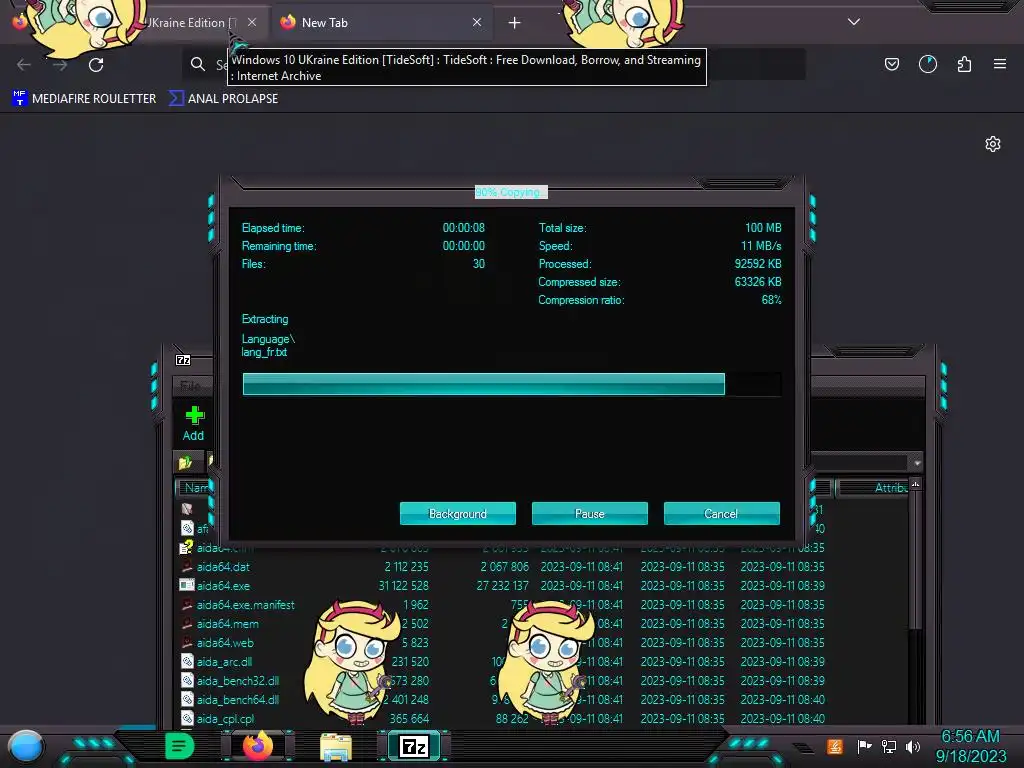Click the 68% compression ratio value

(x=771, y=300)
